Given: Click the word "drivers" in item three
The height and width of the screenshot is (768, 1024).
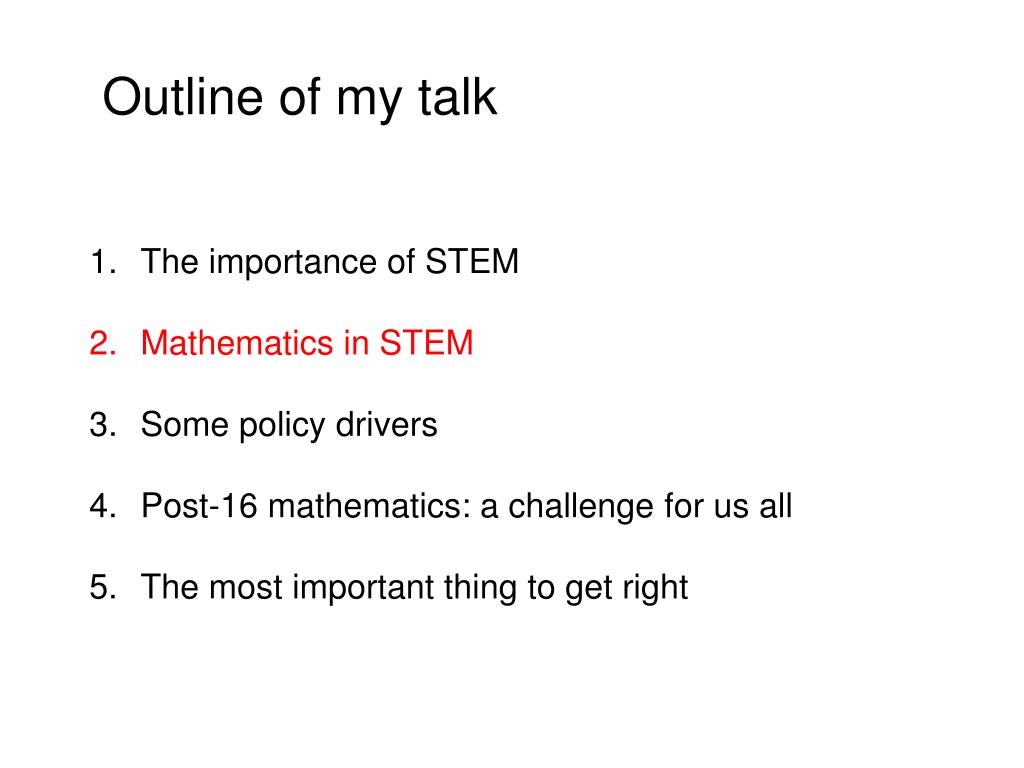Looking at the screenshot, I should coord(386,424).
